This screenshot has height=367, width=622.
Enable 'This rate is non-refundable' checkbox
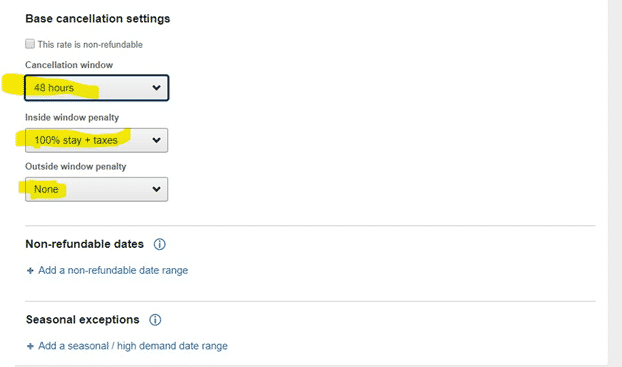[x=30, y=44]
